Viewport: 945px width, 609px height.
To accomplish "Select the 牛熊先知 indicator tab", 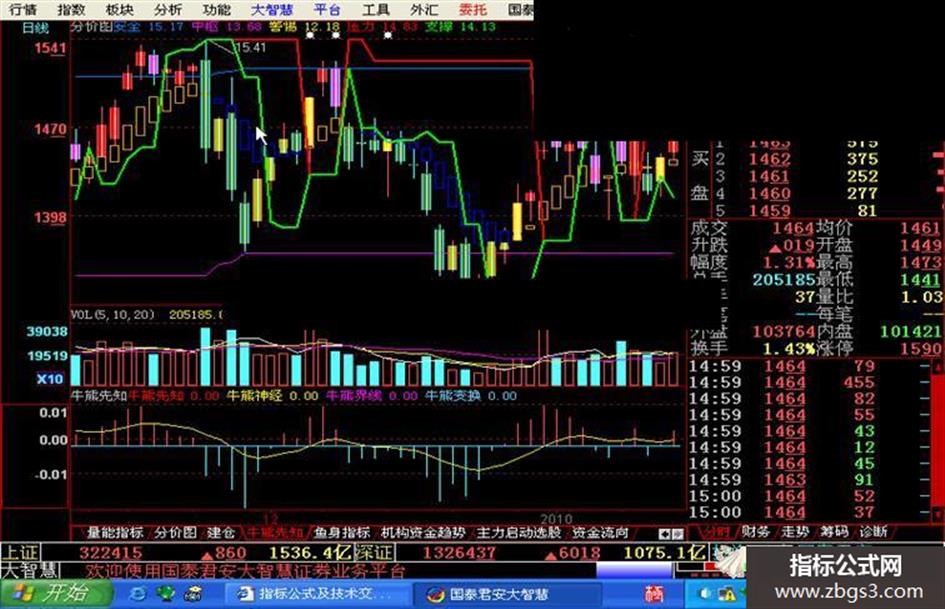I will [274, 532].
